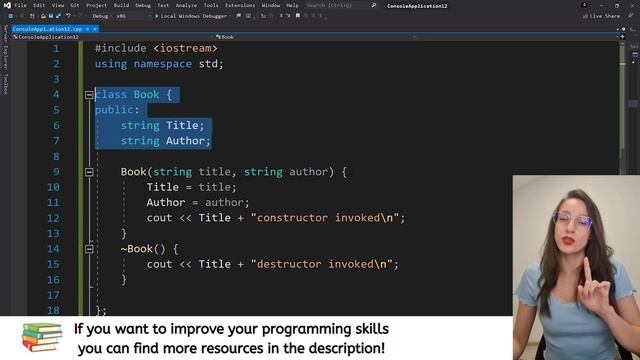Pin the ConsoleAppl..ation12.cpp tab
This screenshot has height=360, width=640.
[87, 29]
